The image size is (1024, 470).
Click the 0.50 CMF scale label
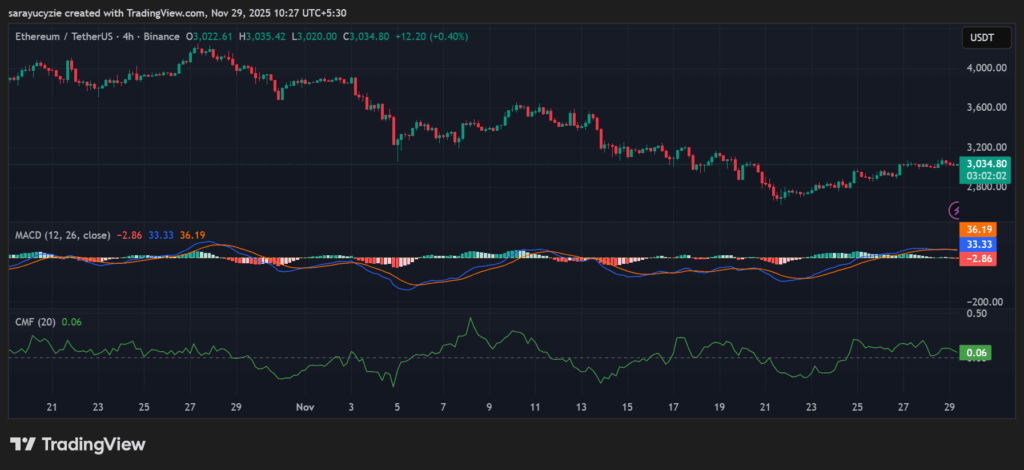(x=974, y=314)
